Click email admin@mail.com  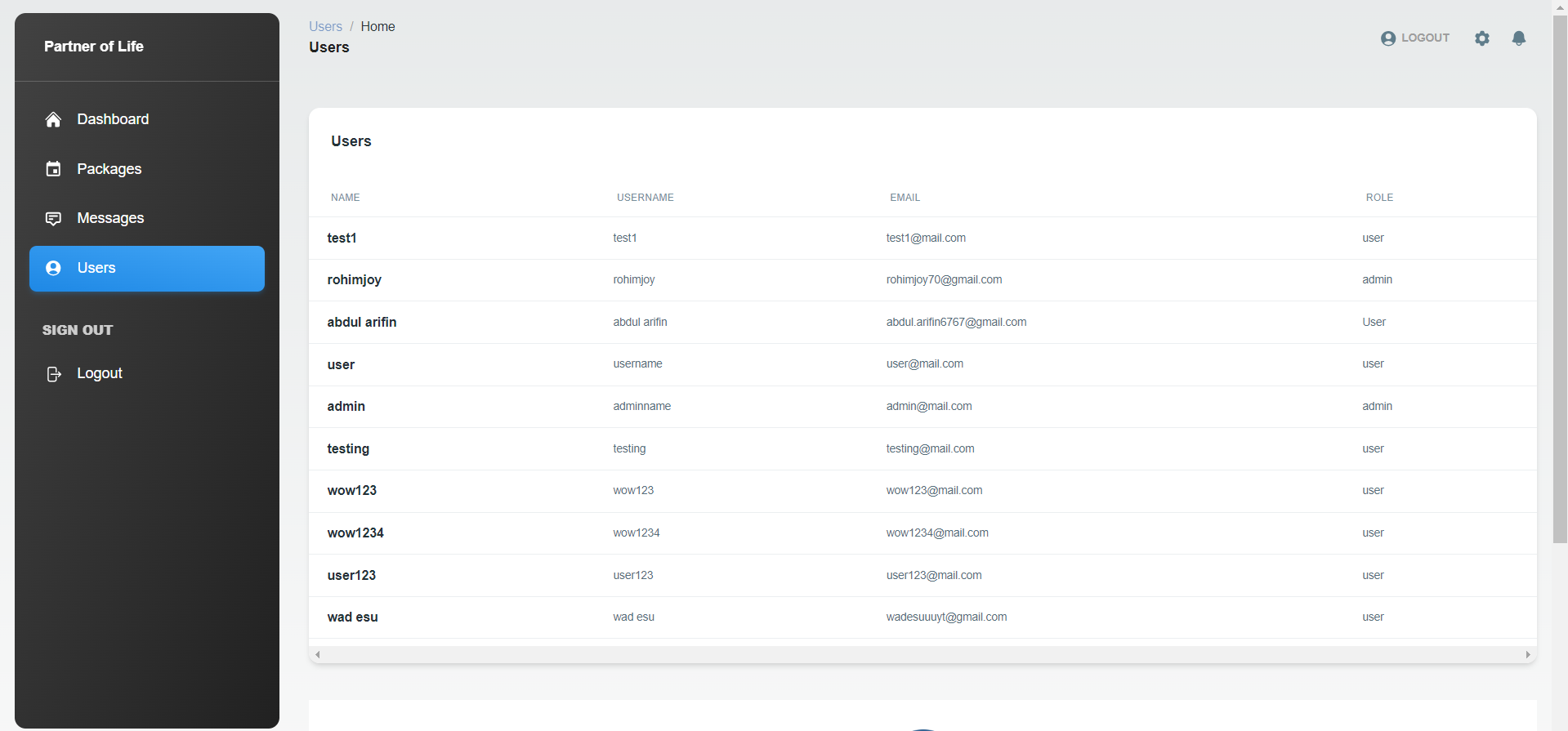pyautogui.click(x=929, y=406)
